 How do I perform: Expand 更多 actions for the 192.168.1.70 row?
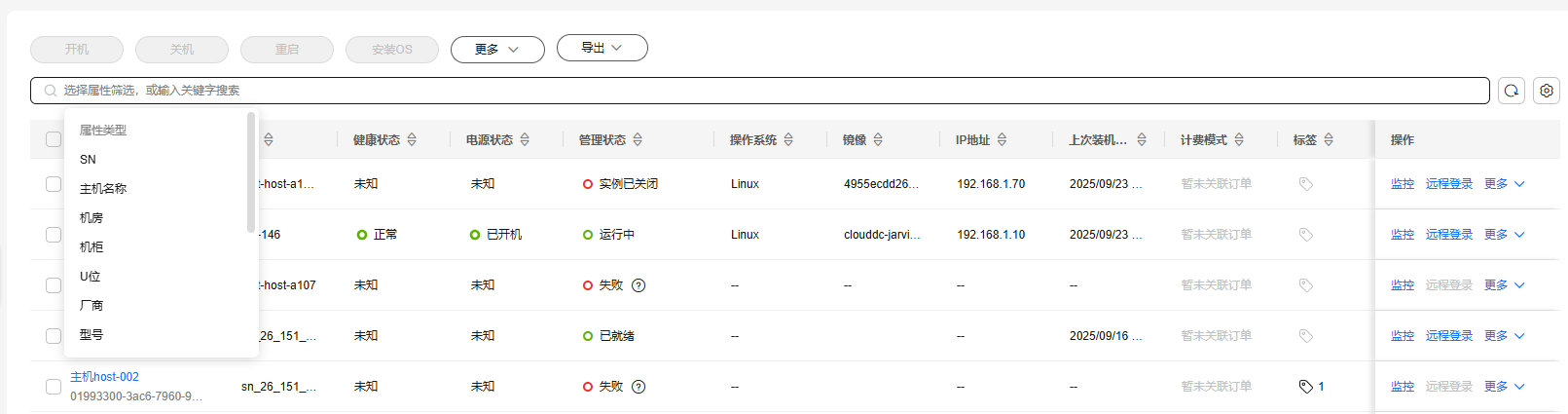point(1504,184)
